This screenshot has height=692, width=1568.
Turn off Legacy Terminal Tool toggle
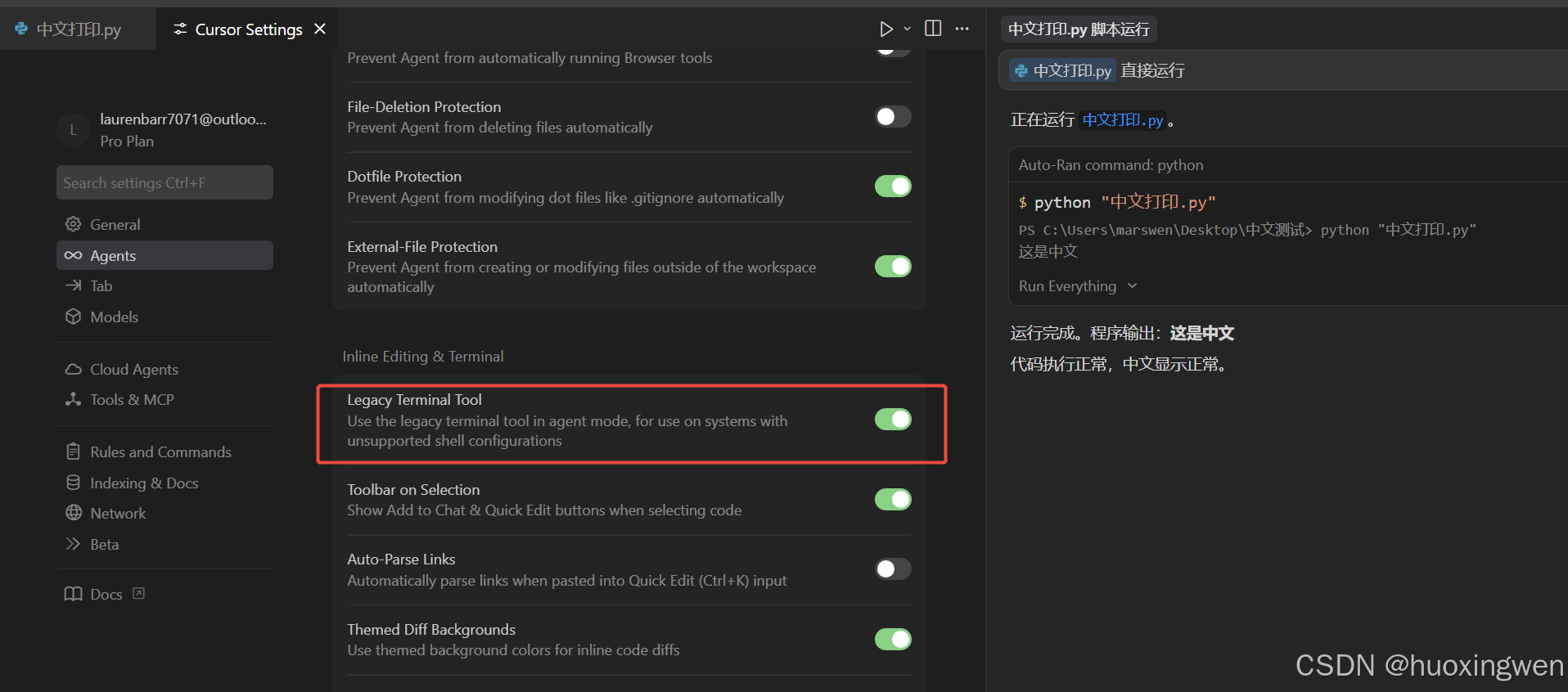(893, 420)
